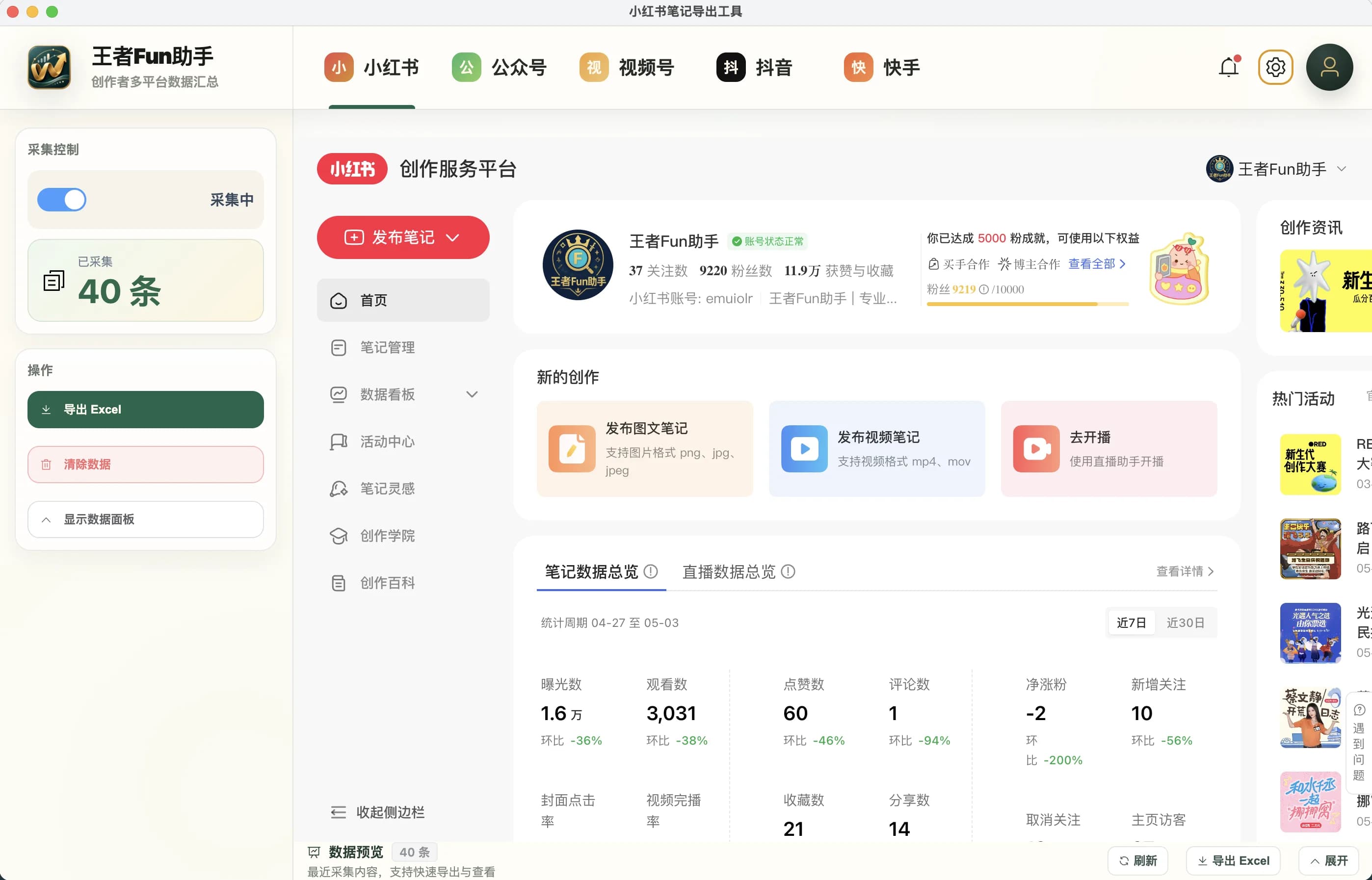Click 收起侧边栏 to collapse the sidebar
Screen dimensions: 1372x880
[377, 812]
